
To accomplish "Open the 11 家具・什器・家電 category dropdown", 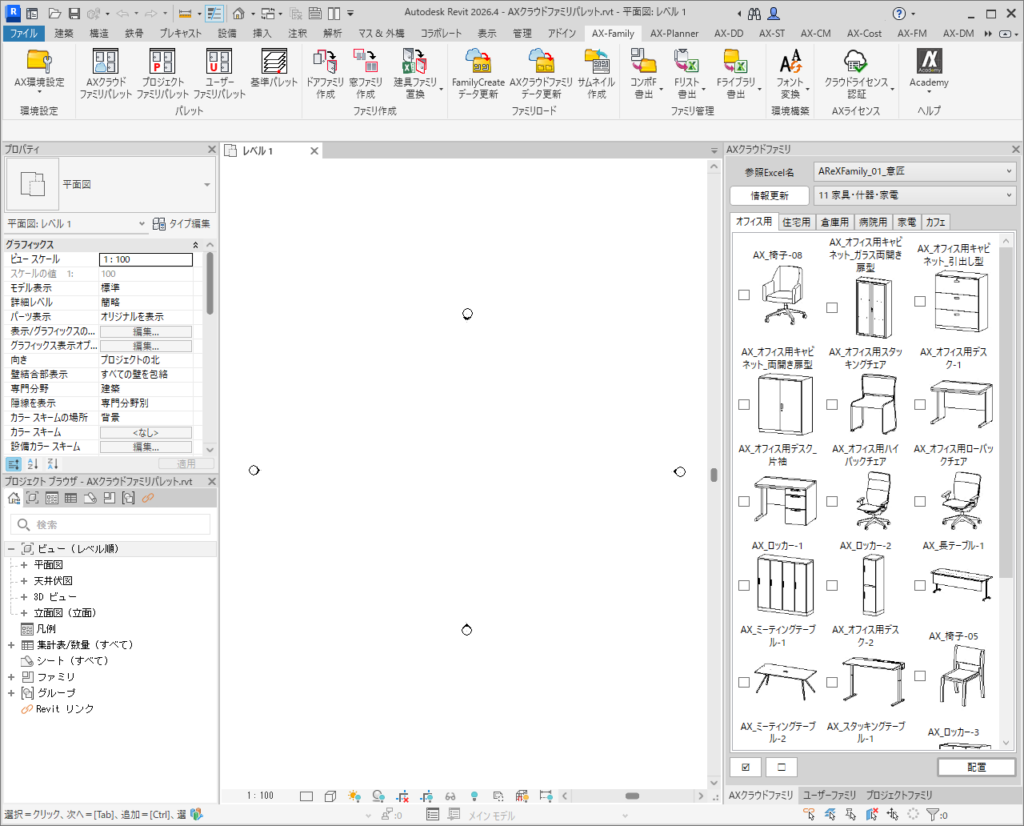I will point(913,195).
